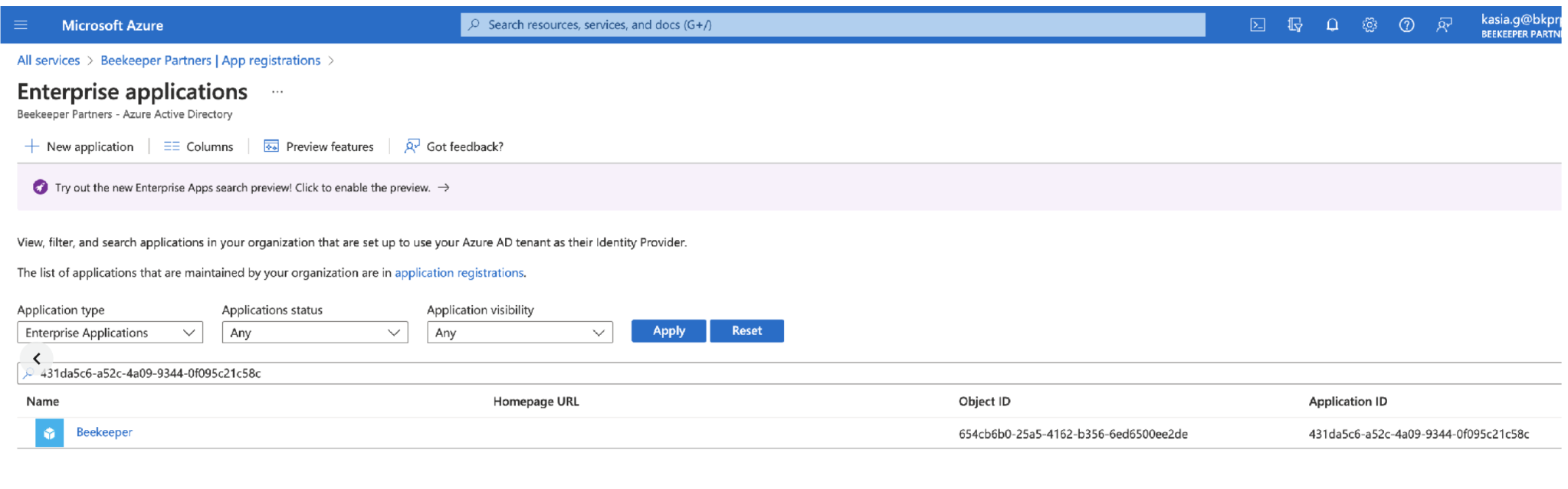This screenshot has height=489, width=1568.
Task: Click the plus icon for New application
Action: click(x=32, y=146)
